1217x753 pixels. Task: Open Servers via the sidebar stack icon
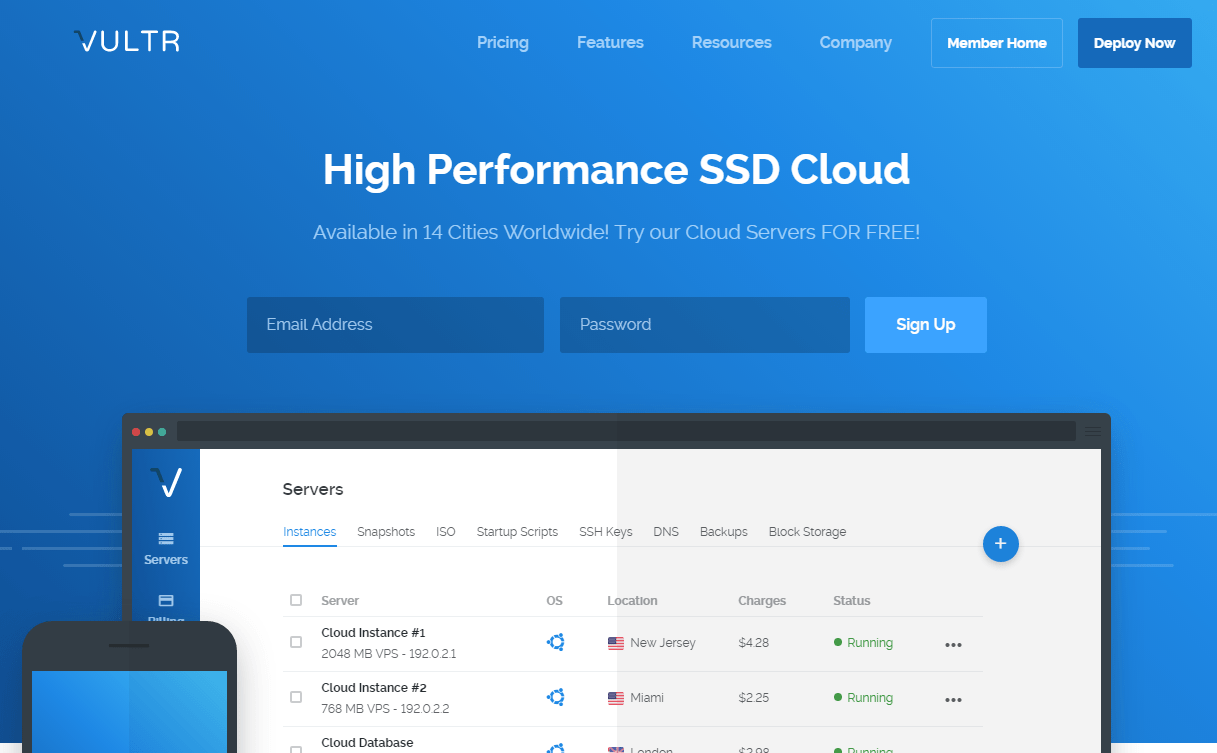[x=166, y=538]
